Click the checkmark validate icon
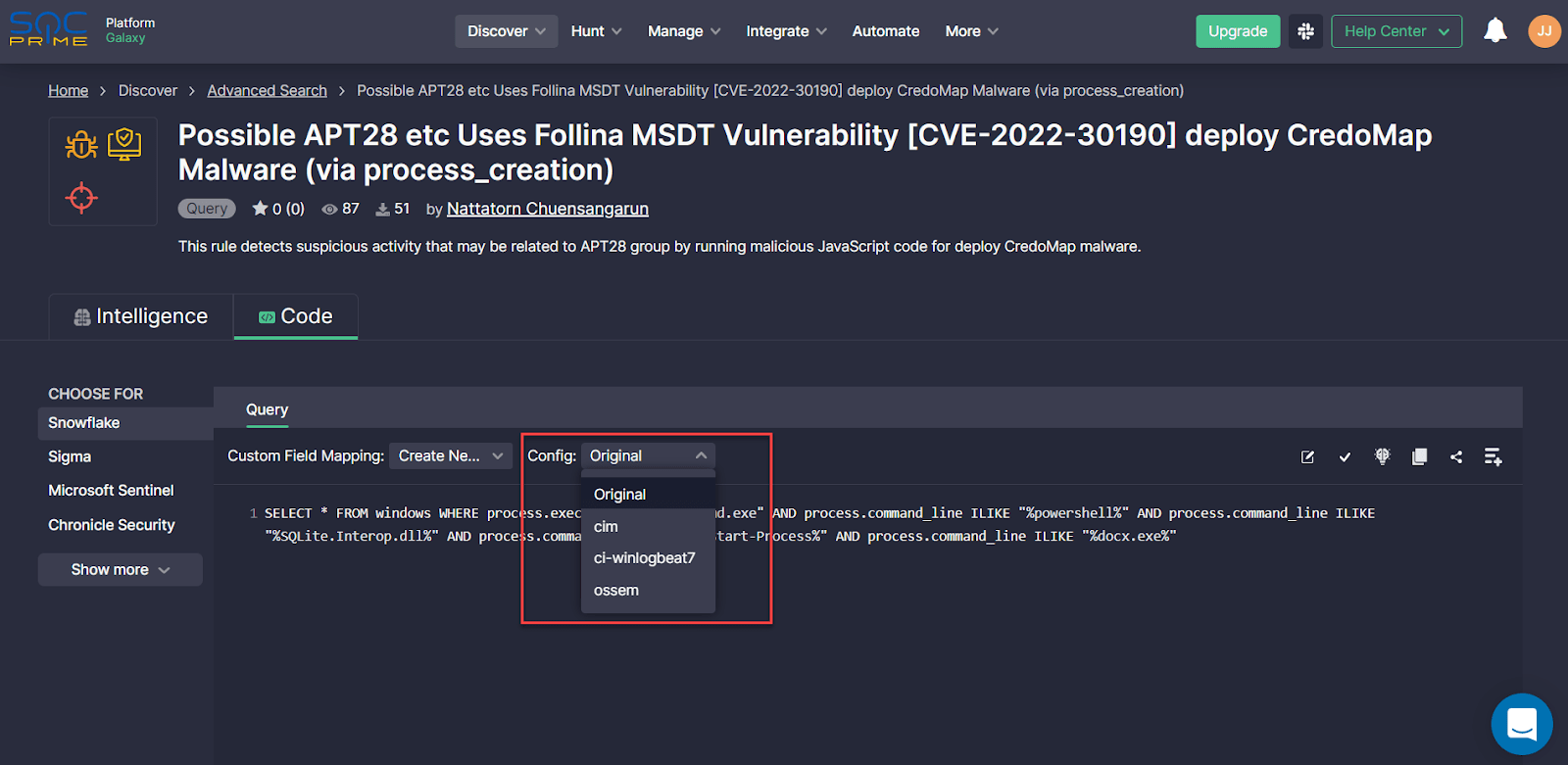This screenshot has height=765, width=1568. click(x=1345, y=457)
